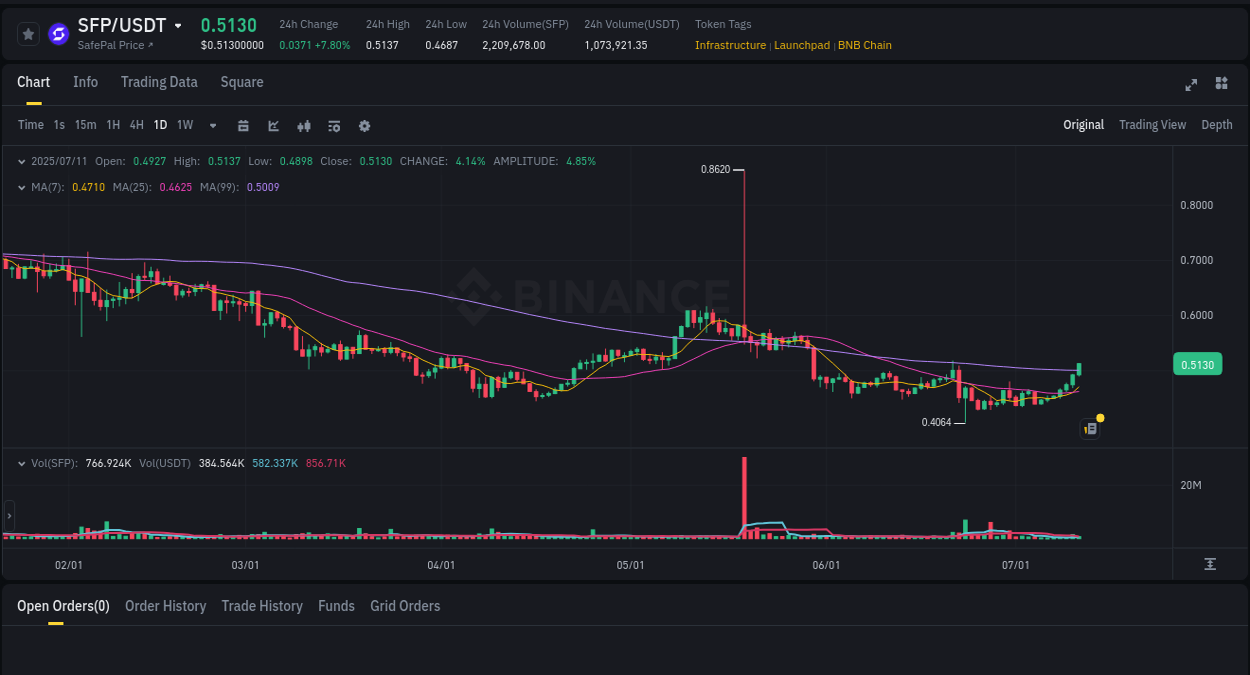
Task: Select the 1W timeframe
Action: (184, 125)
